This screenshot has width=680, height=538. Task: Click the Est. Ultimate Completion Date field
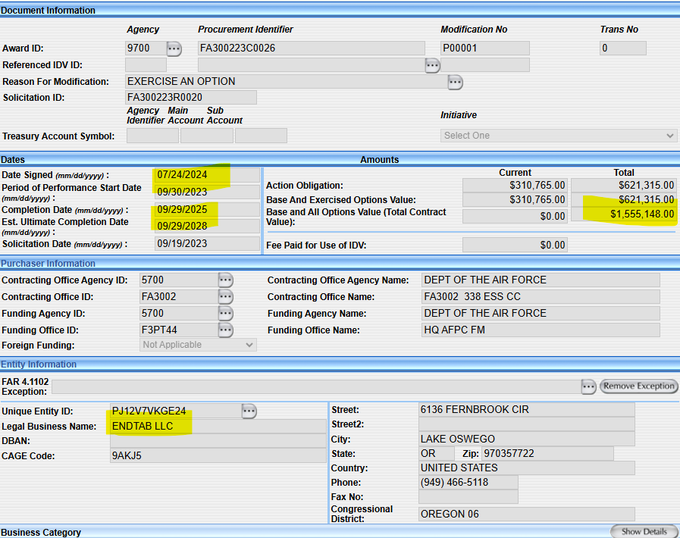point(193,226)
